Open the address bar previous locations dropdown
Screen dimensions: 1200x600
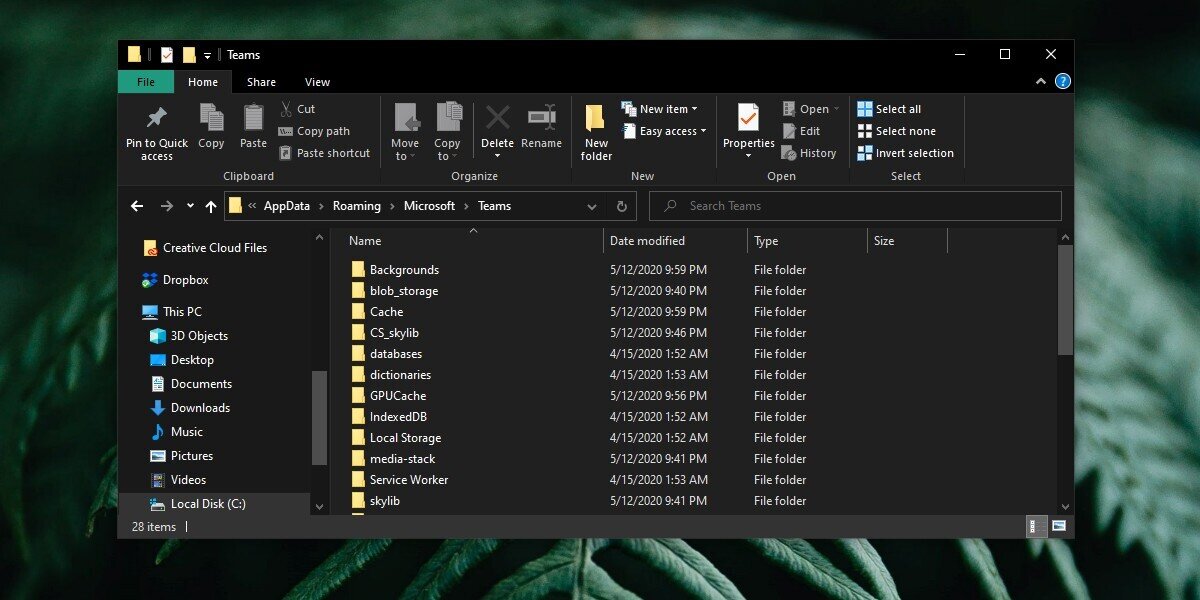tap(592, 206)
